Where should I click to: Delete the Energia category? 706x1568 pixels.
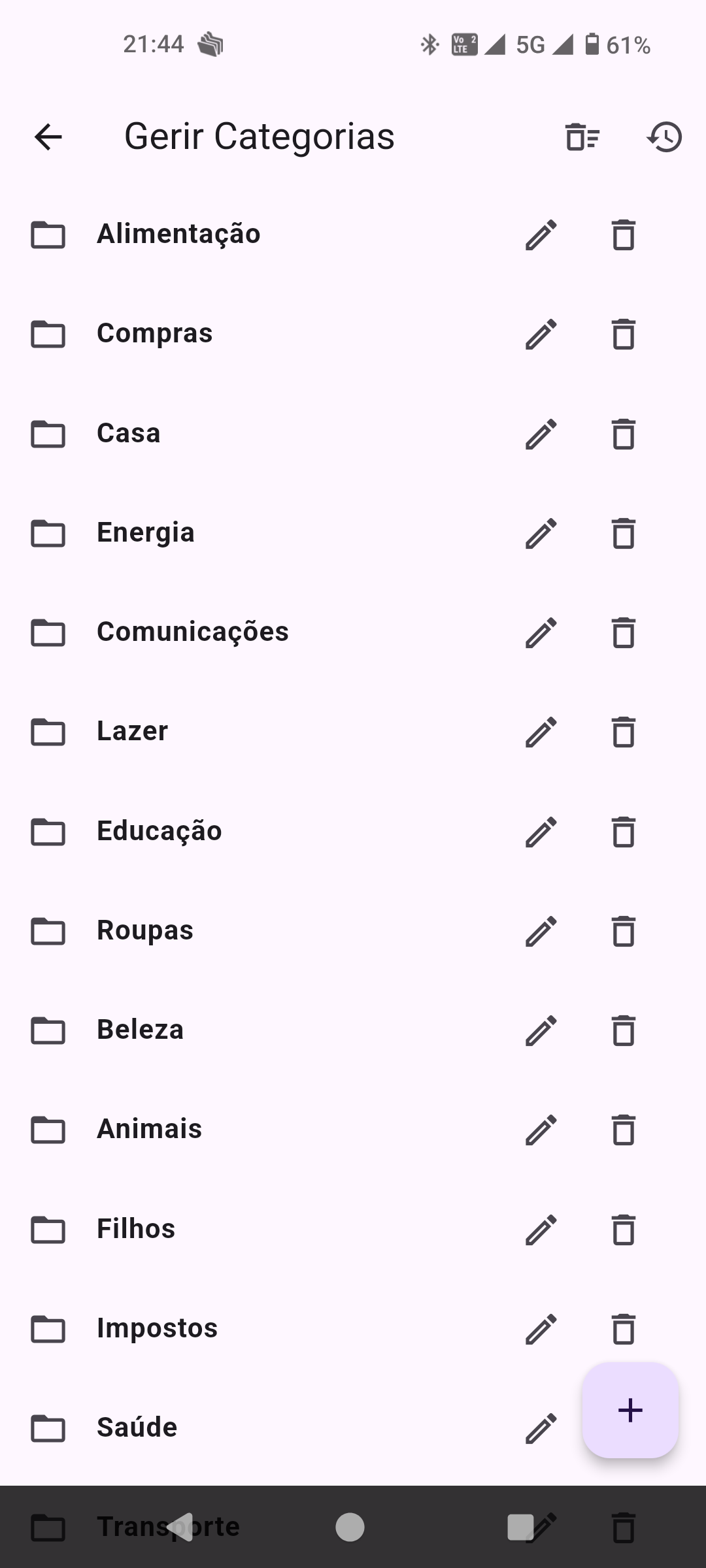624,534
